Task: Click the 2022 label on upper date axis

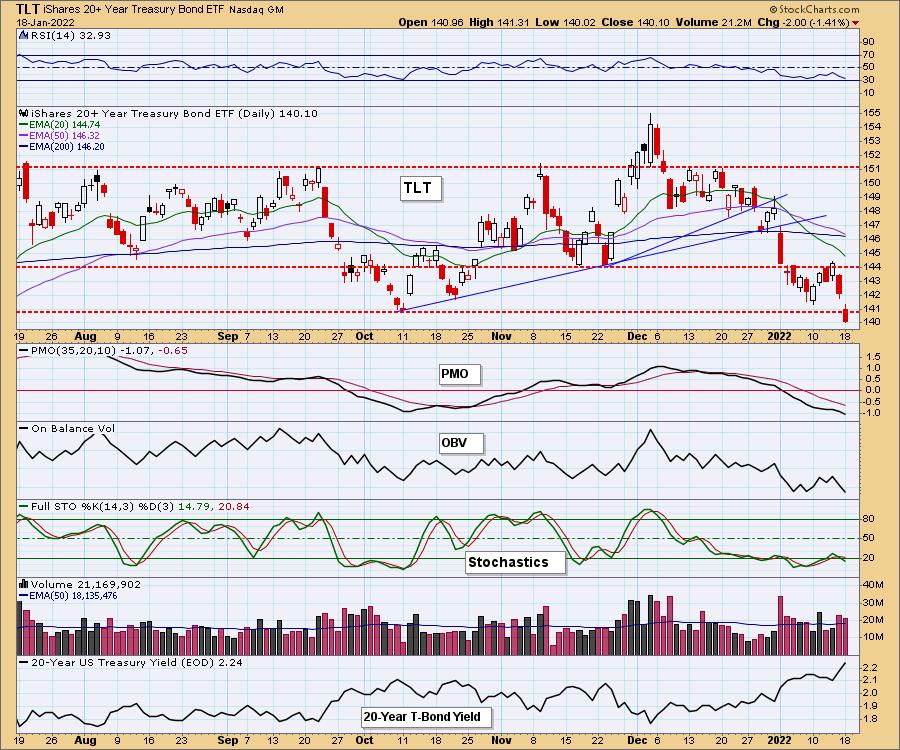Action: click(779, 337)
